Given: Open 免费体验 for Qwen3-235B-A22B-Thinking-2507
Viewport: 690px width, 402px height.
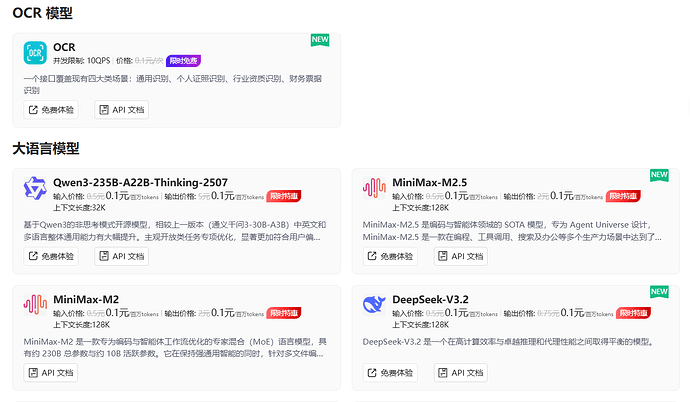Looking at the screenshot, I should (51, 256).
